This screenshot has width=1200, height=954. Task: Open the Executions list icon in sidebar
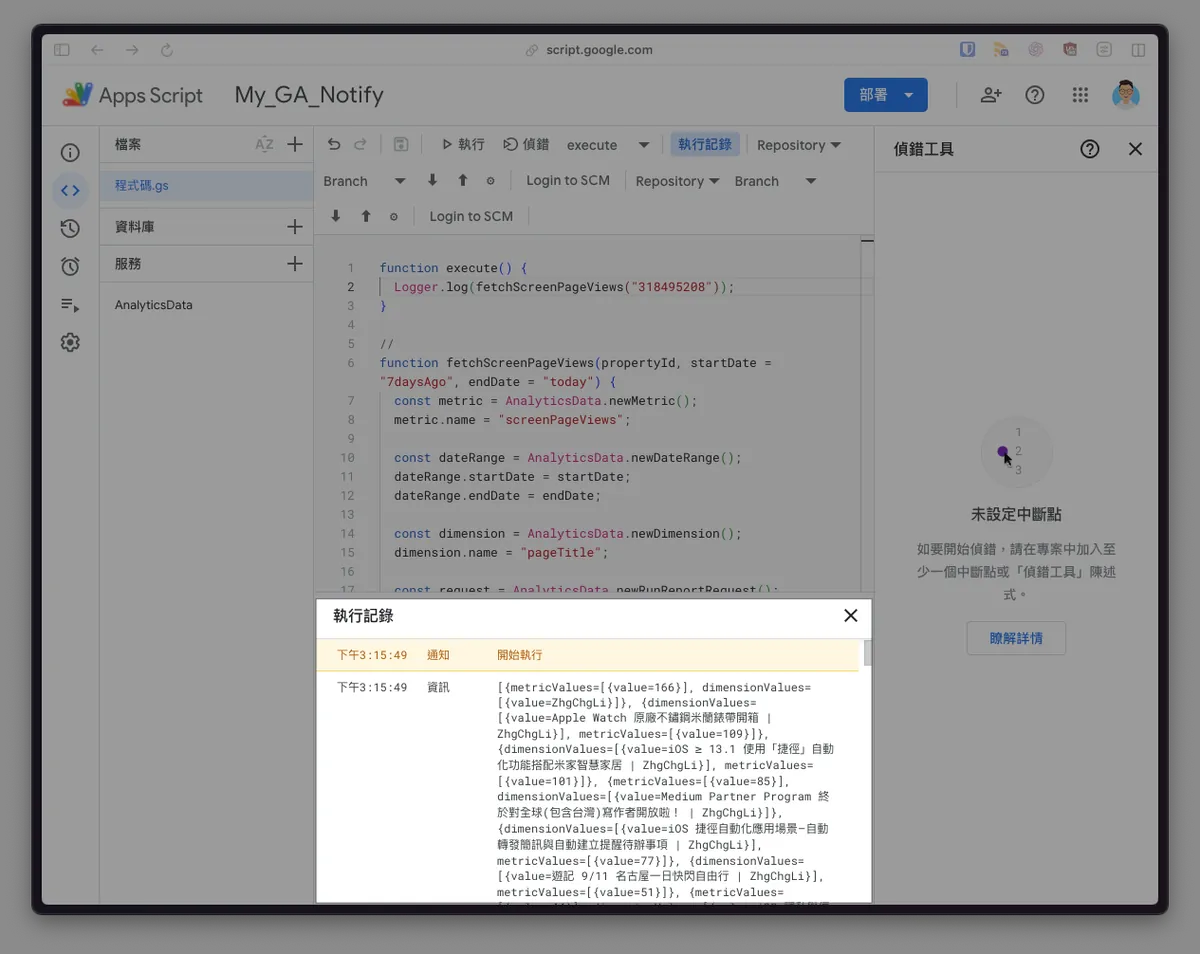(70, 305)
